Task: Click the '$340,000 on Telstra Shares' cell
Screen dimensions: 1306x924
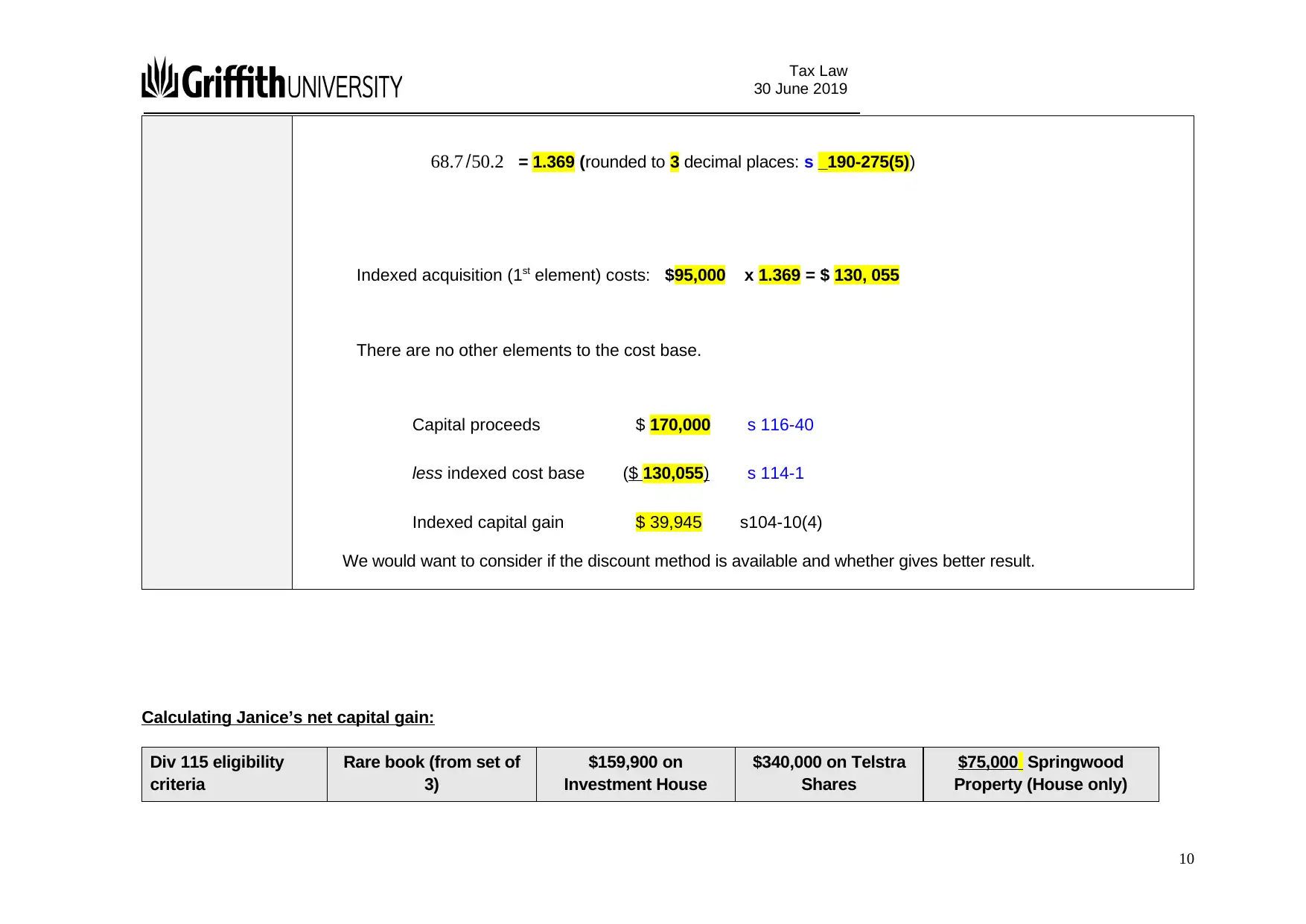Action: coord(829,774)
